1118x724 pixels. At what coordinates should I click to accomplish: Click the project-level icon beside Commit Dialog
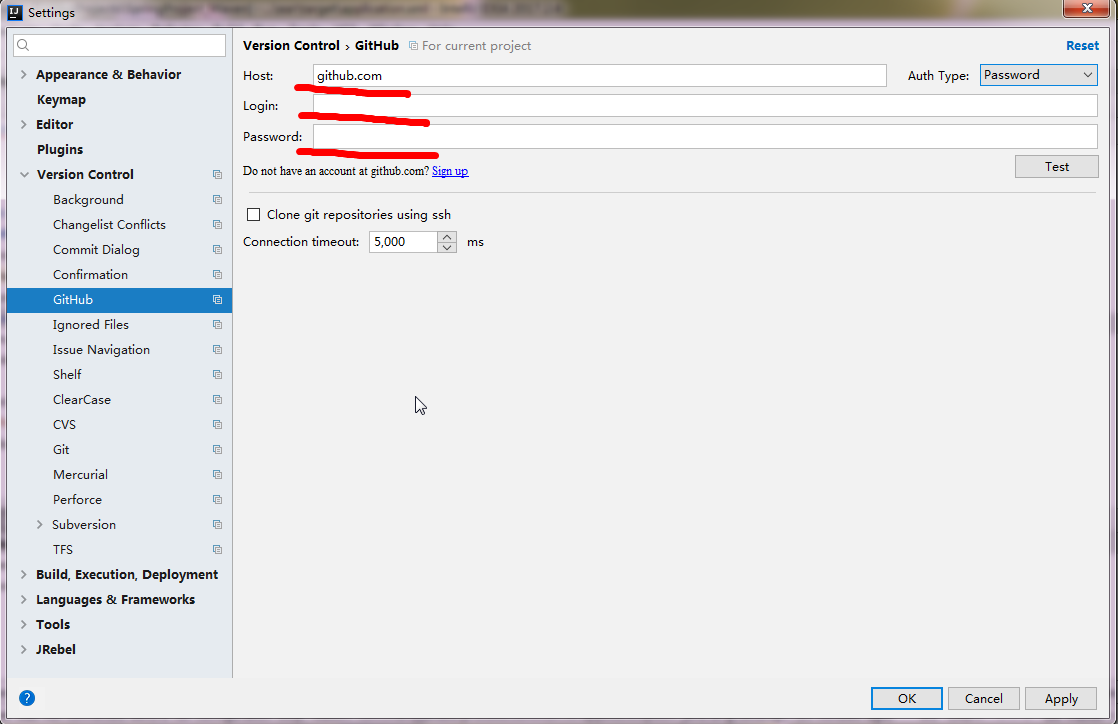click(217, 250)
